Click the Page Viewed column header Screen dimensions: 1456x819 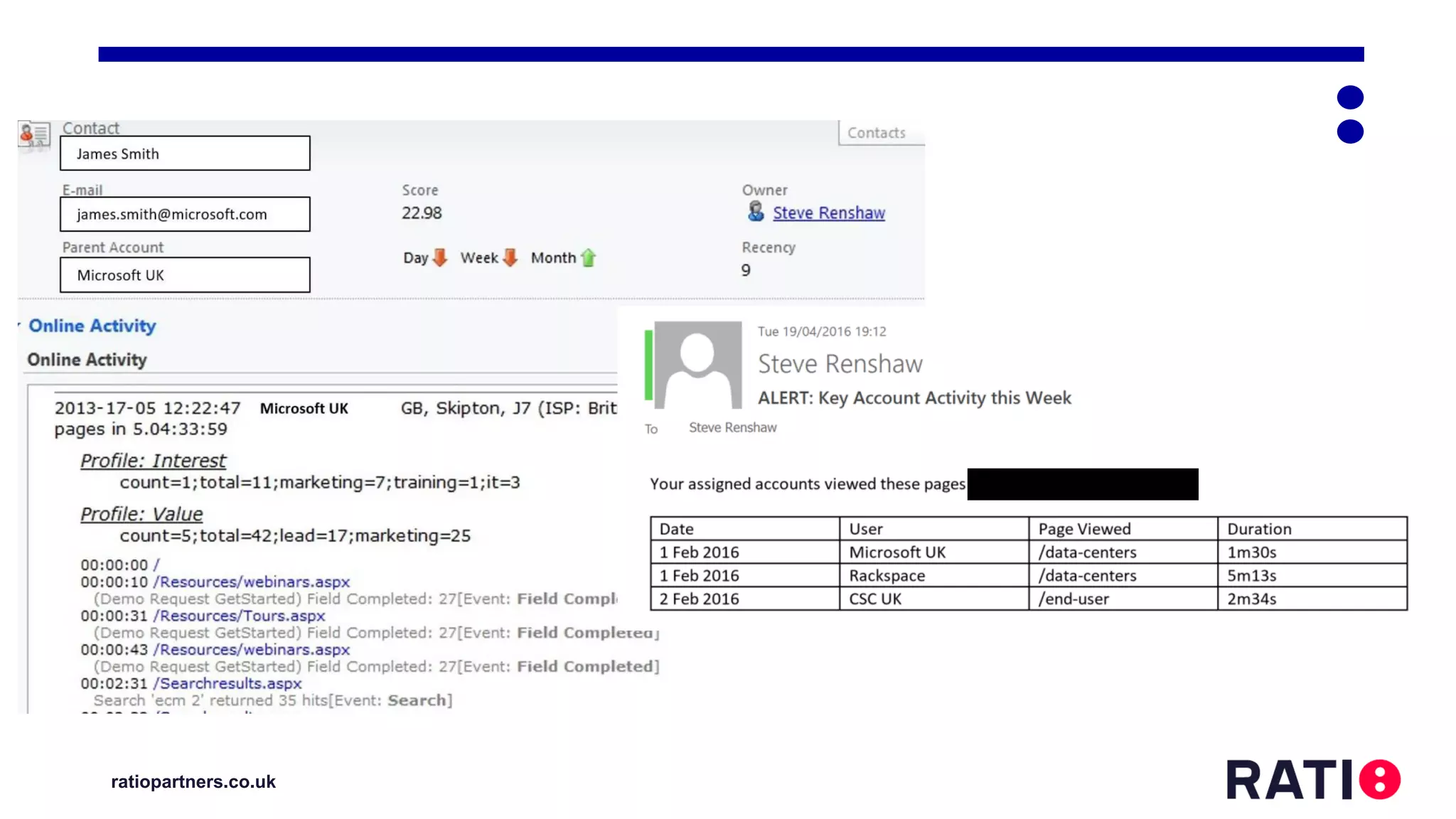pos(1123,529)
